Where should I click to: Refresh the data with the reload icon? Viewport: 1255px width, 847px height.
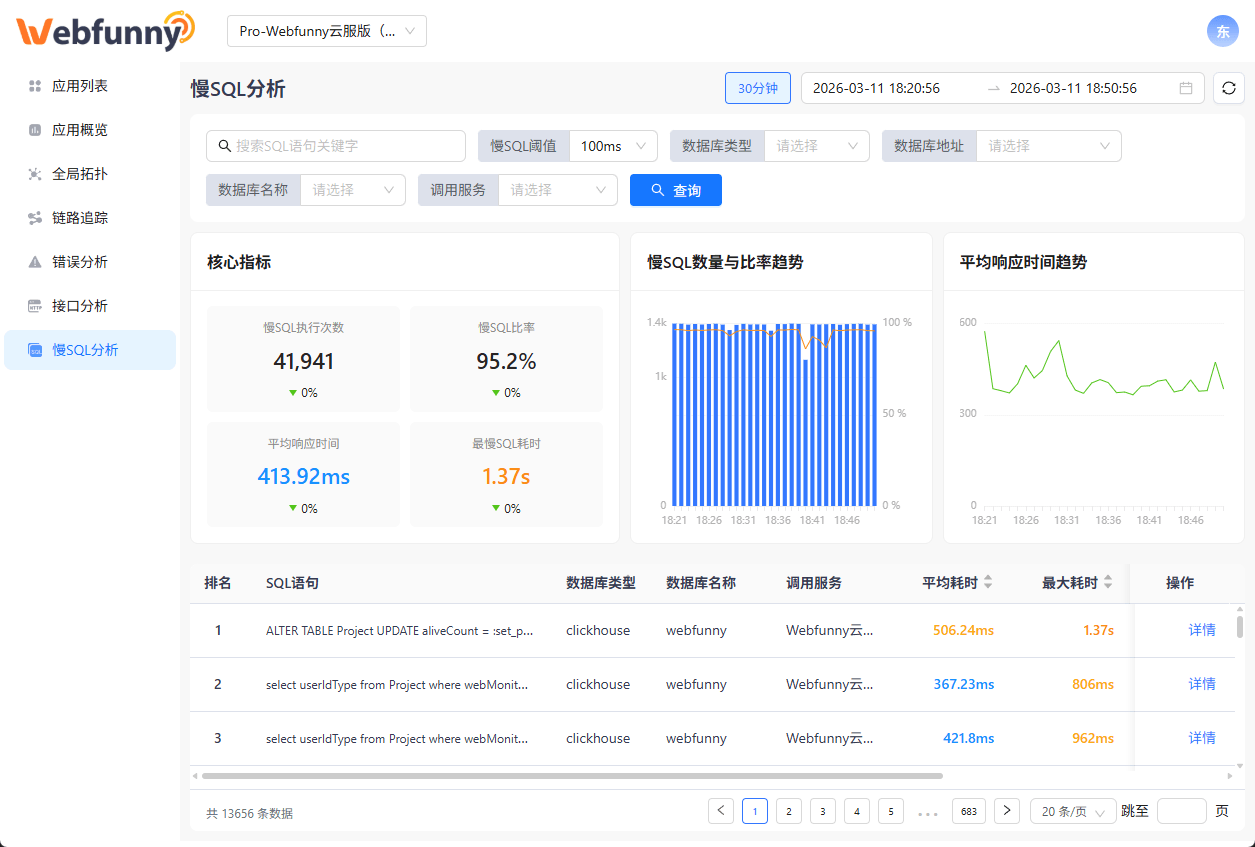pyautogui.click(x=1228, y=88)
